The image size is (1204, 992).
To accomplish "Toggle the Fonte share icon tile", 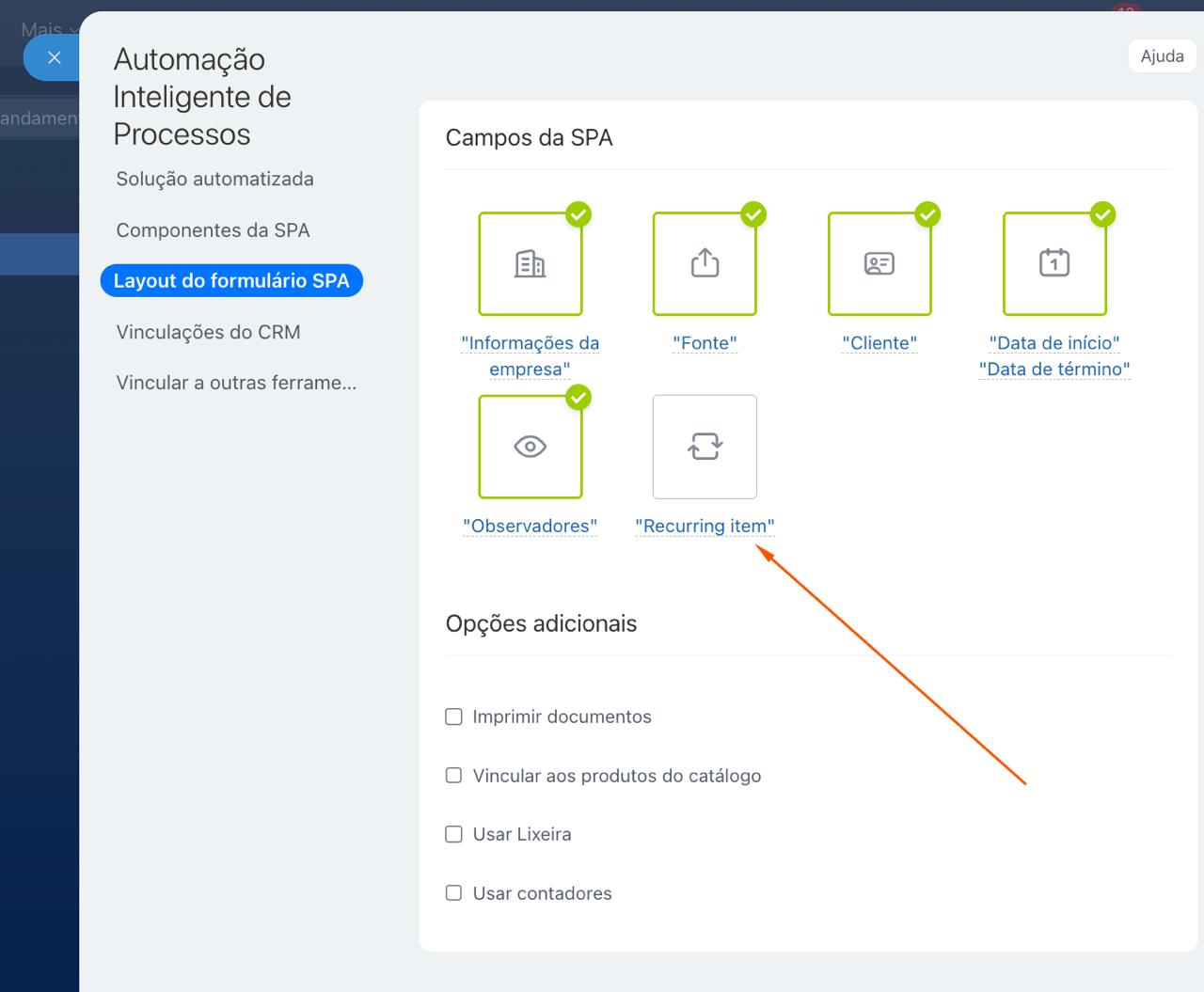I will pyautogui.click(x=705, y=263).
